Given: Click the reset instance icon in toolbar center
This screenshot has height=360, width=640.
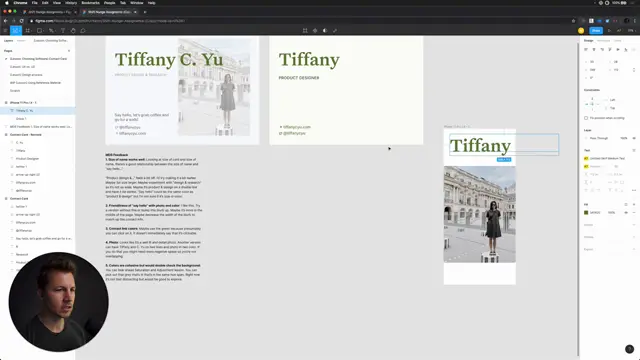Looking at the screenshot, I should click(x=305, y=31).
